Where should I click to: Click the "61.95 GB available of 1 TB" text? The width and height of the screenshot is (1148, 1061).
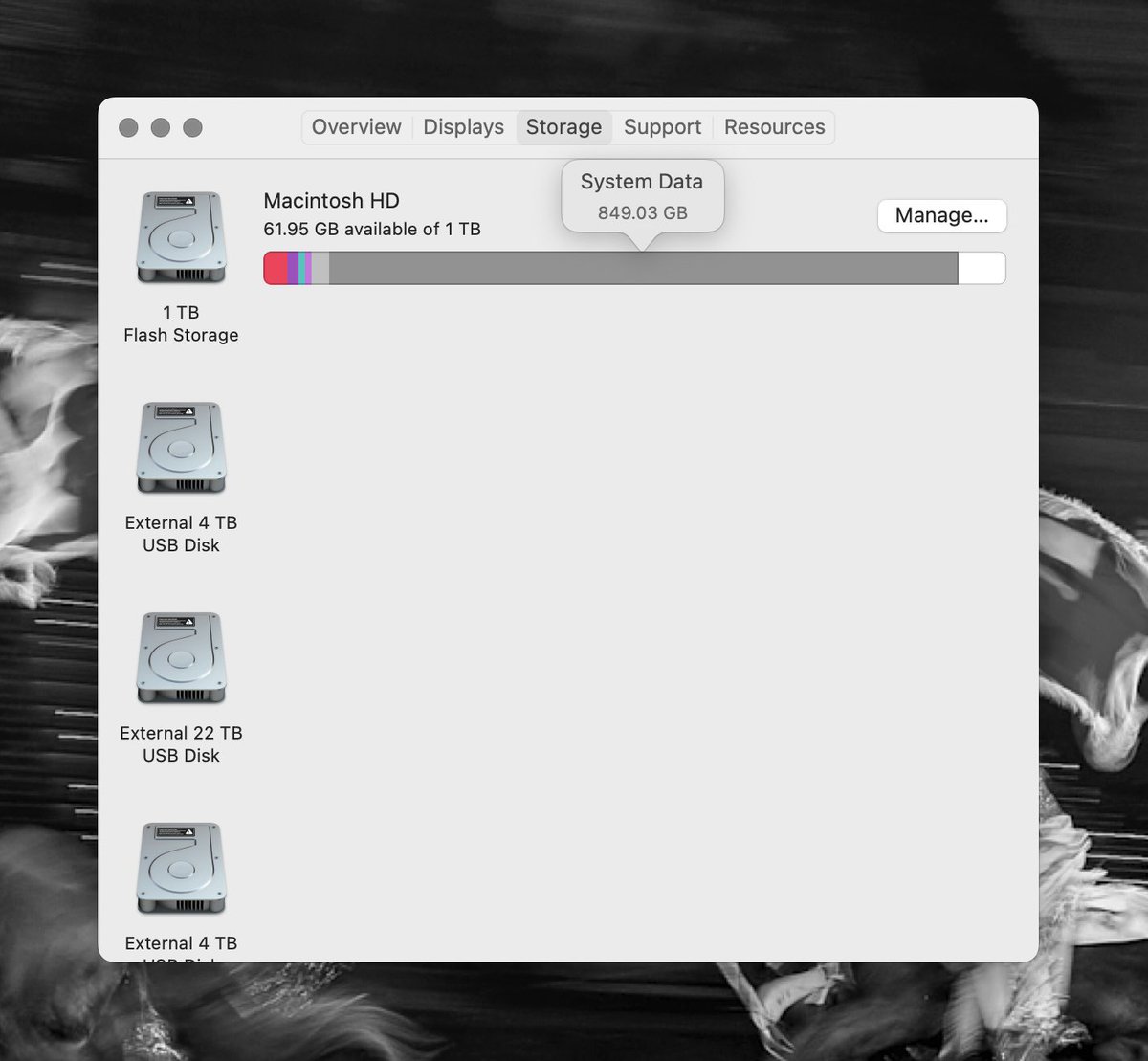pyautogui.click(x=372, y=230)
